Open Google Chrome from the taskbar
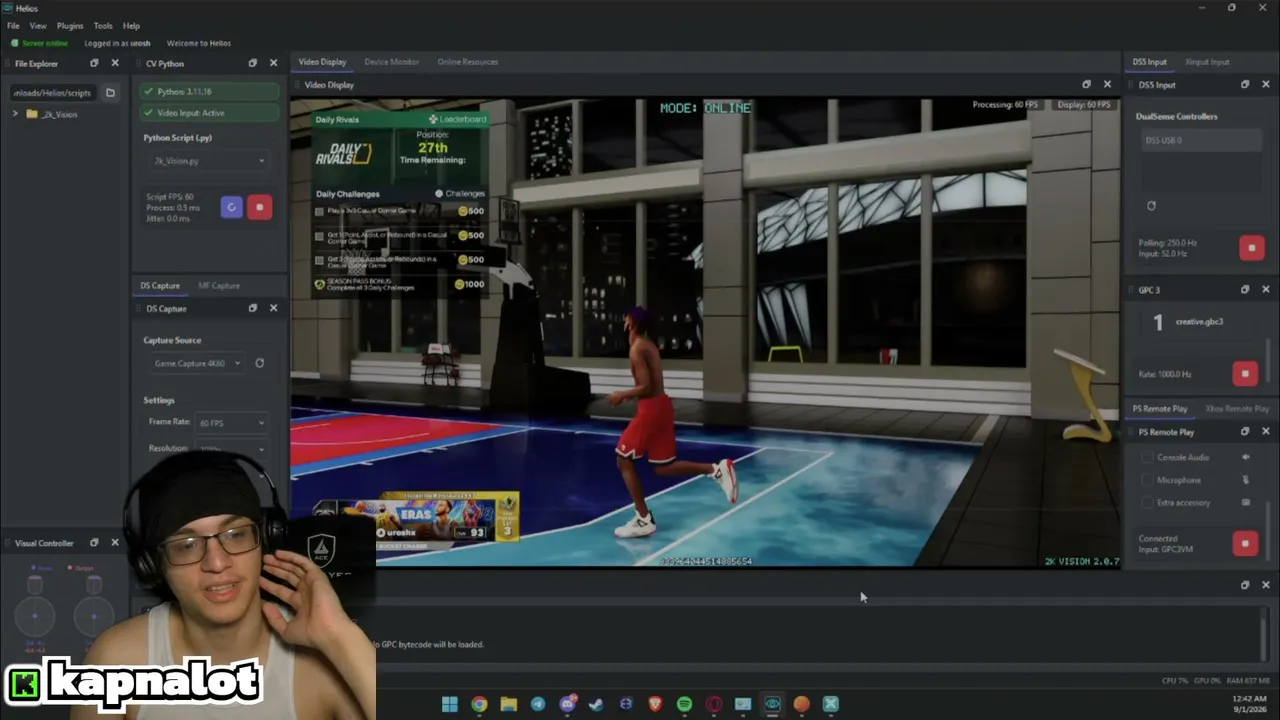 (479, 704)
